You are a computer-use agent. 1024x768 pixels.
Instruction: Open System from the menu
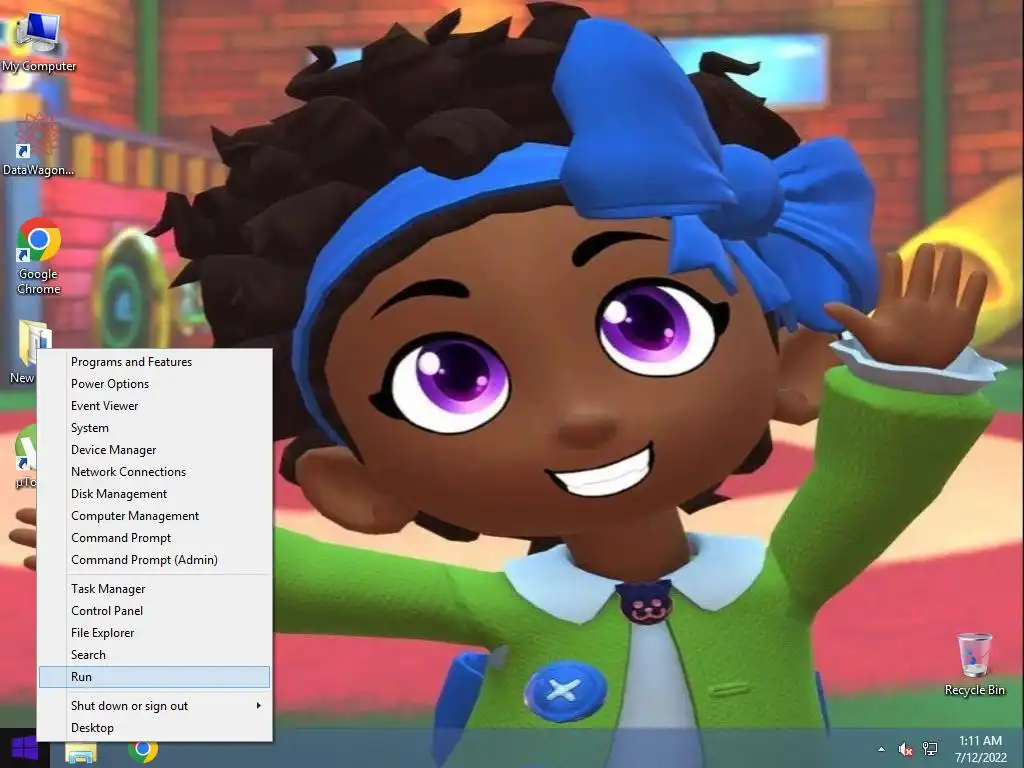point(154,428)
